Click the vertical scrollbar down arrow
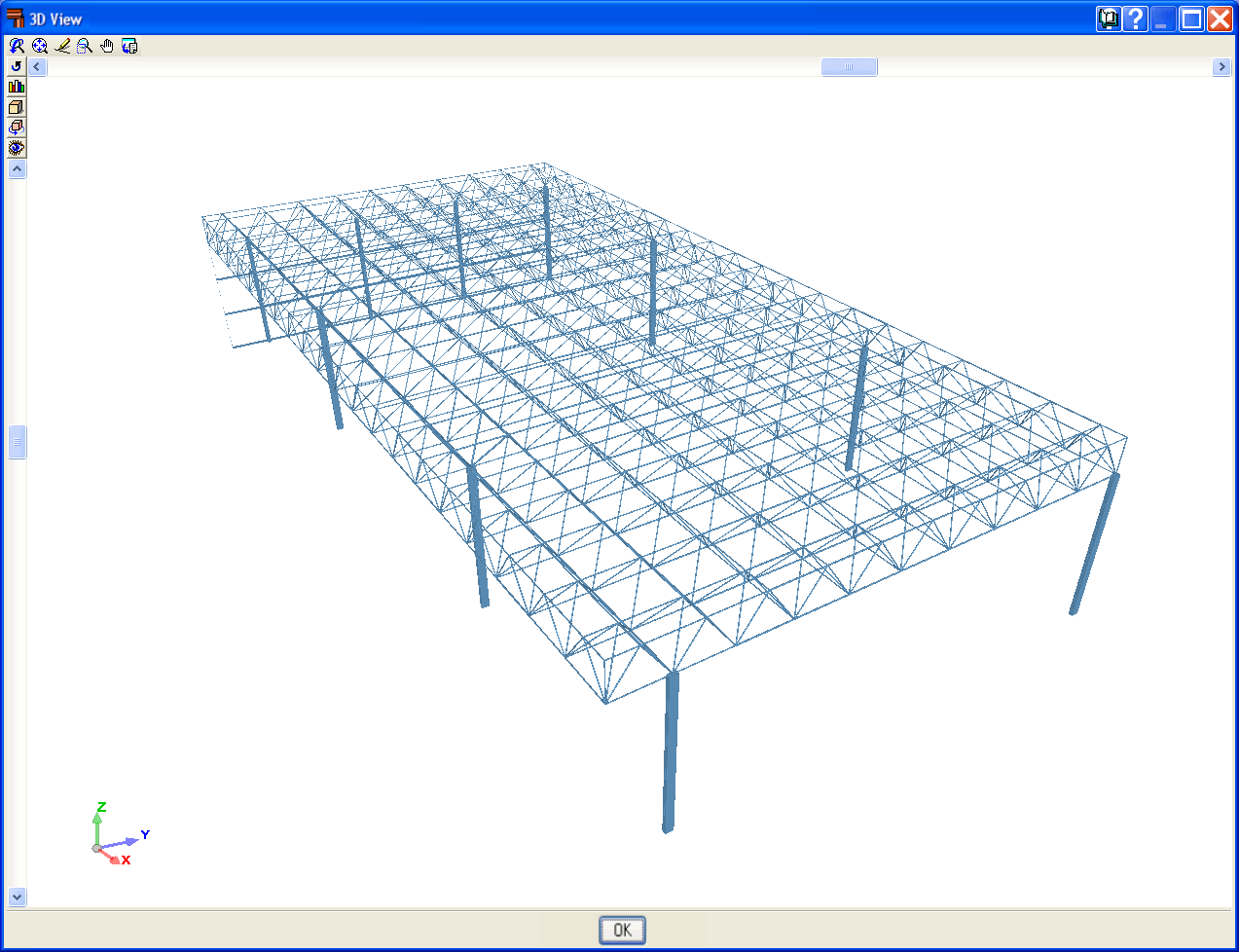1239x952 pixels. point(17,897)
